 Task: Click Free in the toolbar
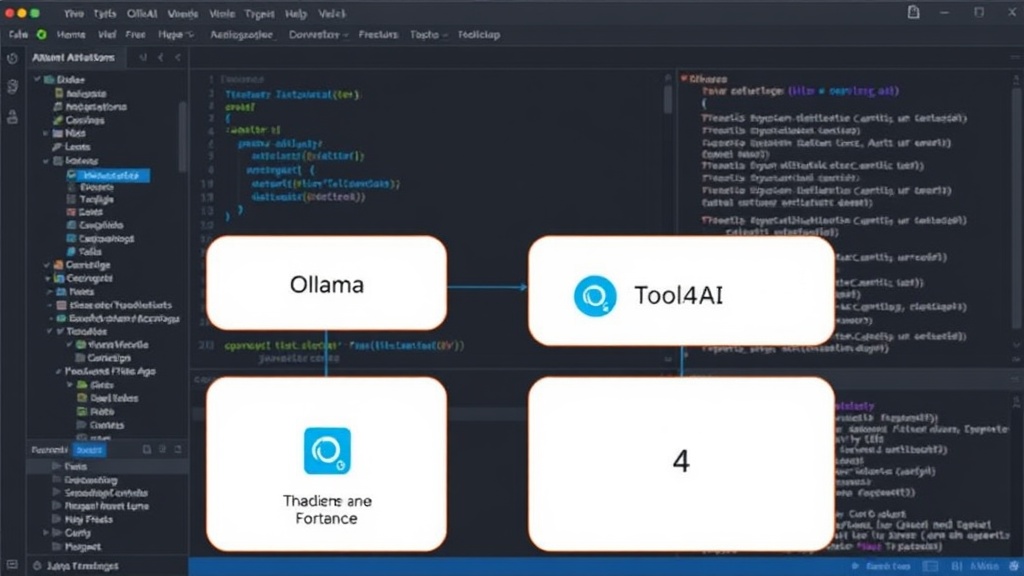(135, 35)
